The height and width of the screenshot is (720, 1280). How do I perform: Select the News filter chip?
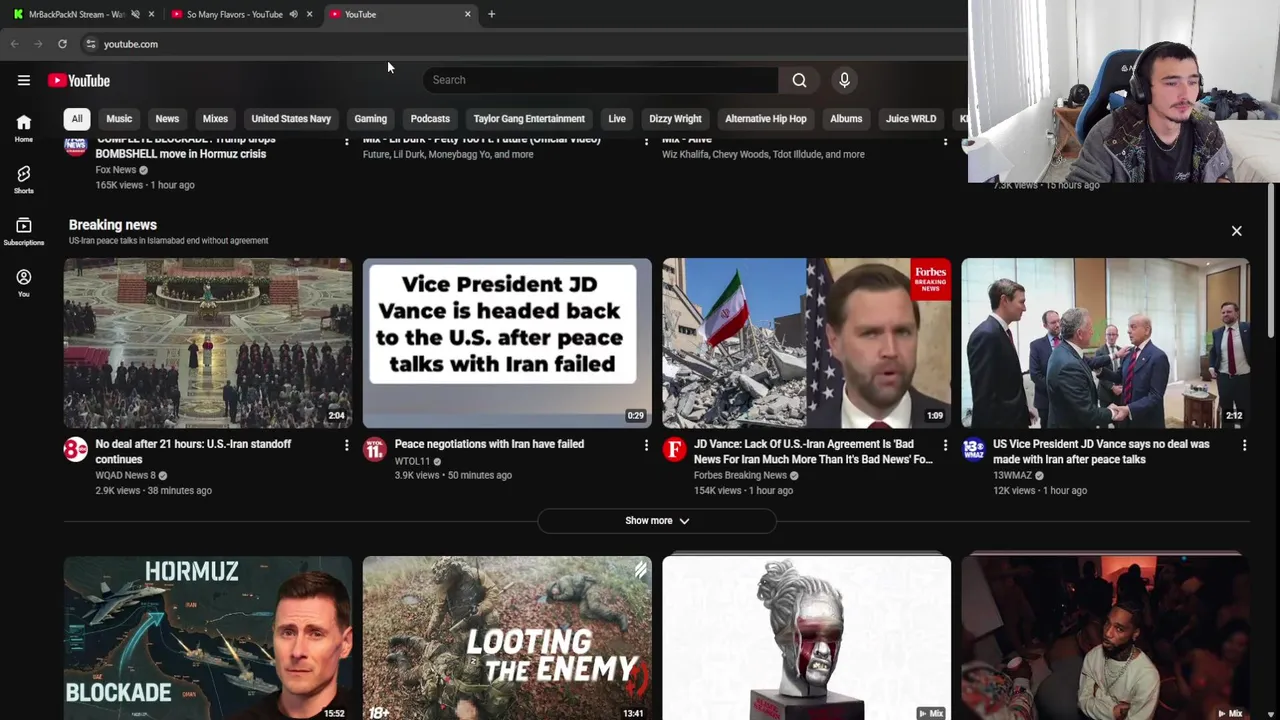(x=167, y=119)
